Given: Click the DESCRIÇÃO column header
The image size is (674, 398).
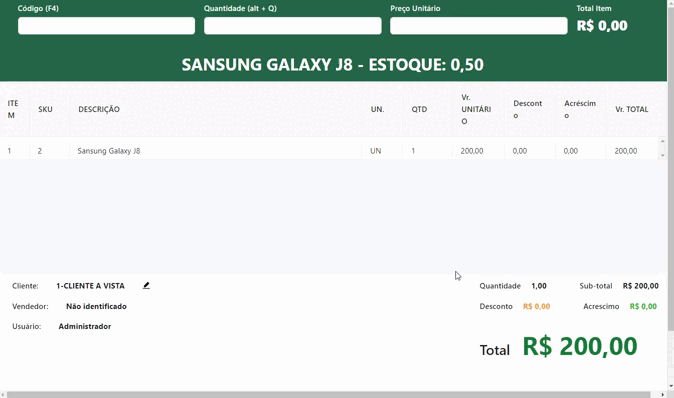Looking at the screenshot, I should tap(99, 109).
